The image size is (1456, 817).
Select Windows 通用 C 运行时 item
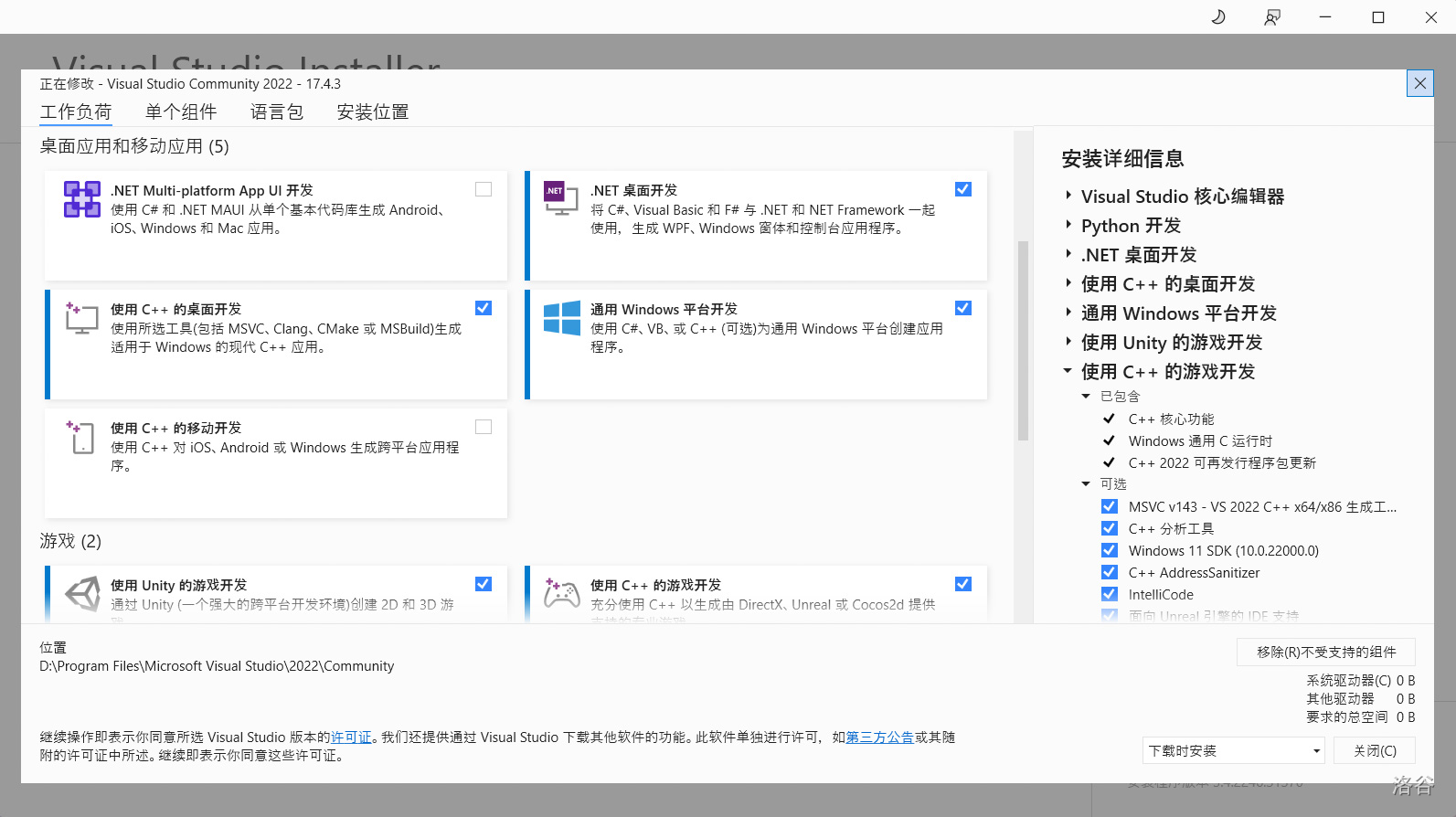(1200, 440)
